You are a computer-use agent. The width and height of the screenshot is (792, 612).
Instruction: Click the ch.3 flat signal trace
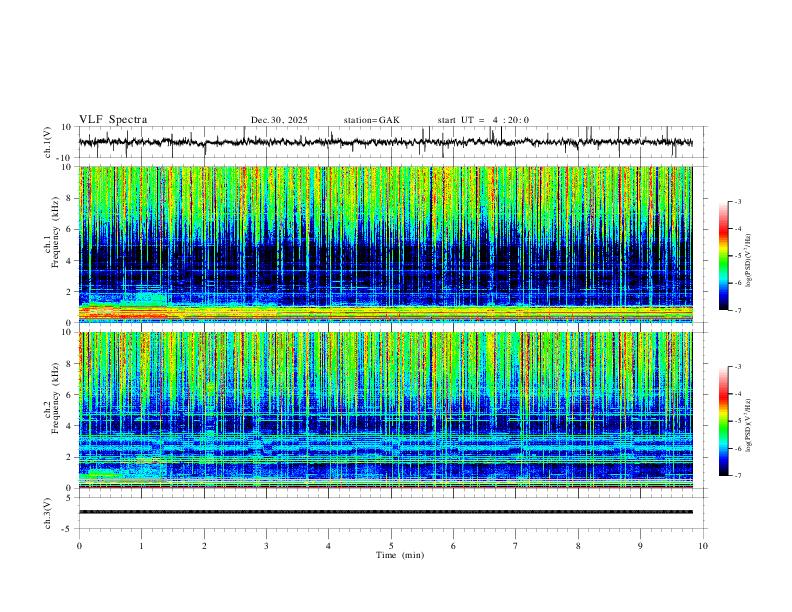pyautogui.click(x=385, y=512)
